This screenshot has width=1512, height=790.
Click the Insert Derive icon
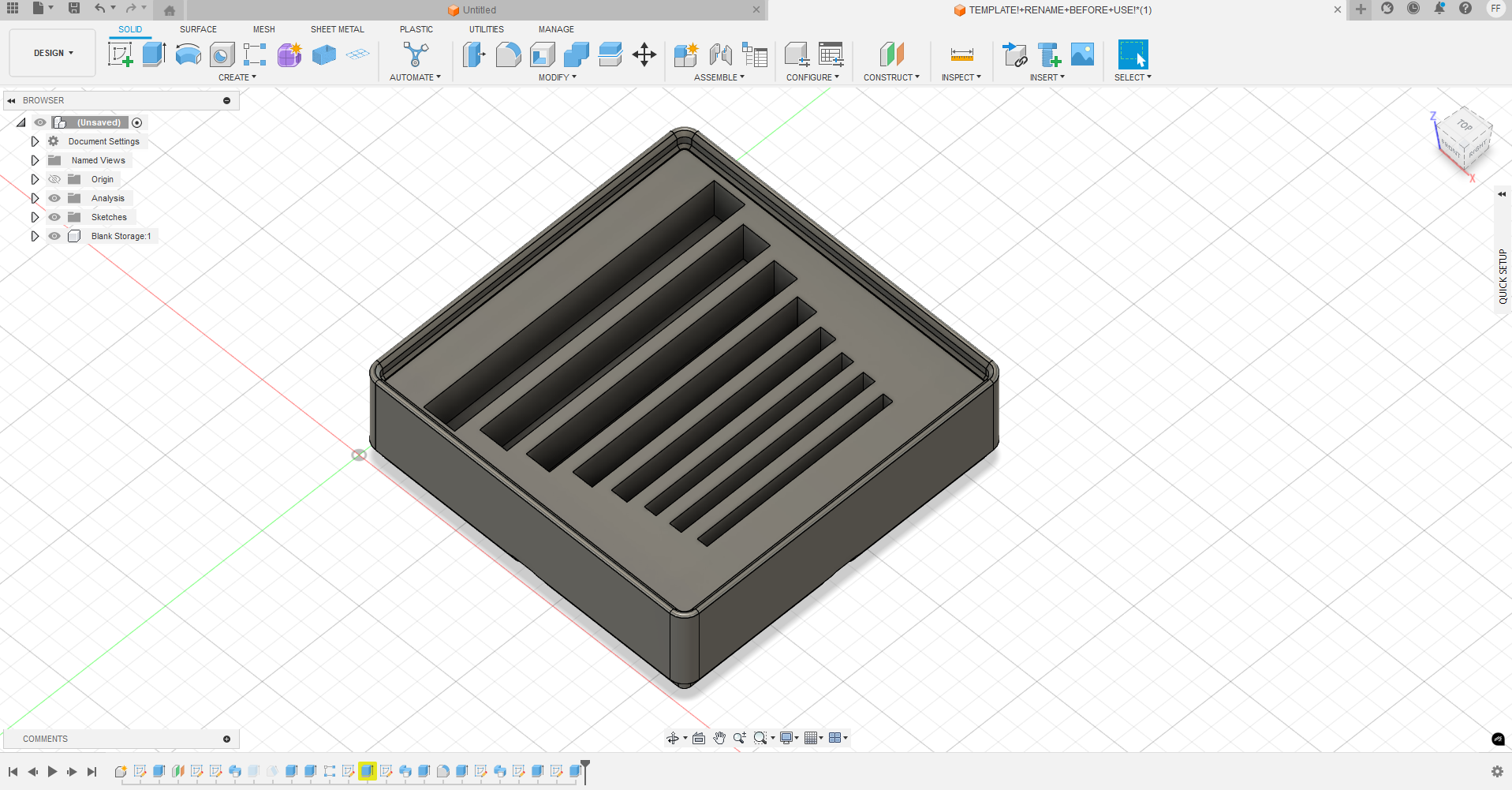[1014, 54]
